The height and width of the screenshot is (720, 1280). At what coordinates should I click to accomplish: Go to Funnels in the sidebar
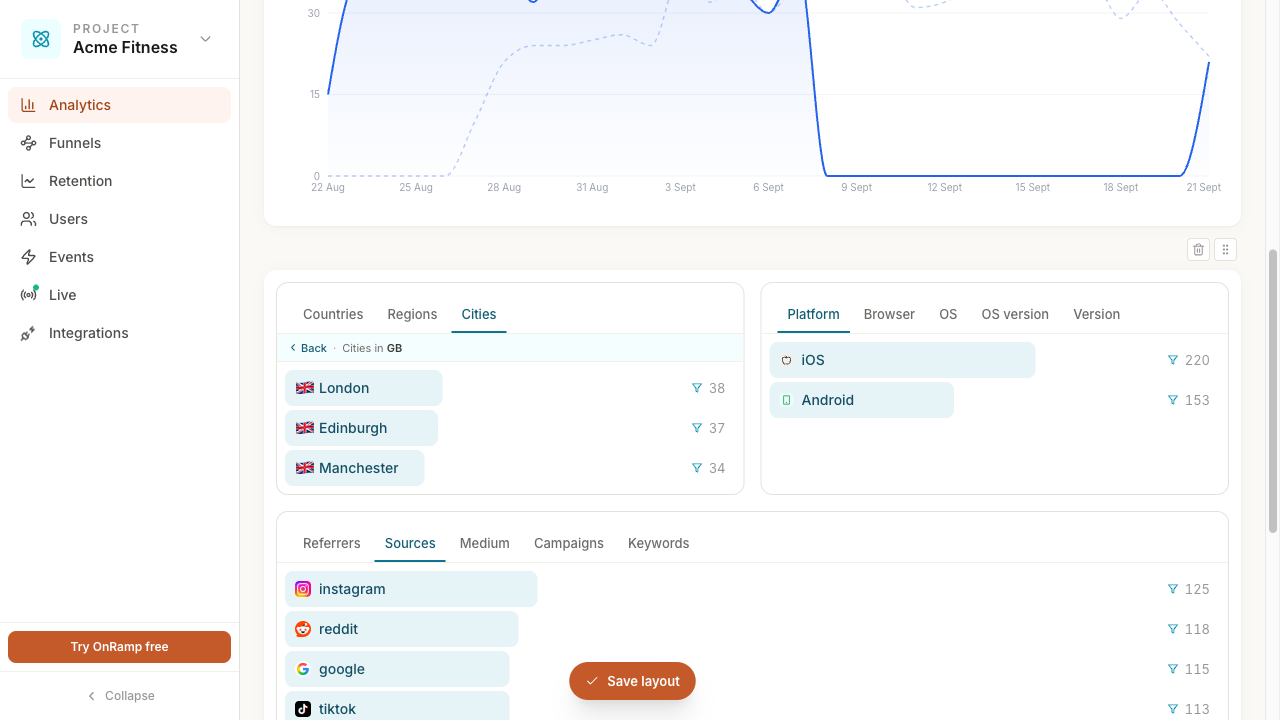[119, 143]
